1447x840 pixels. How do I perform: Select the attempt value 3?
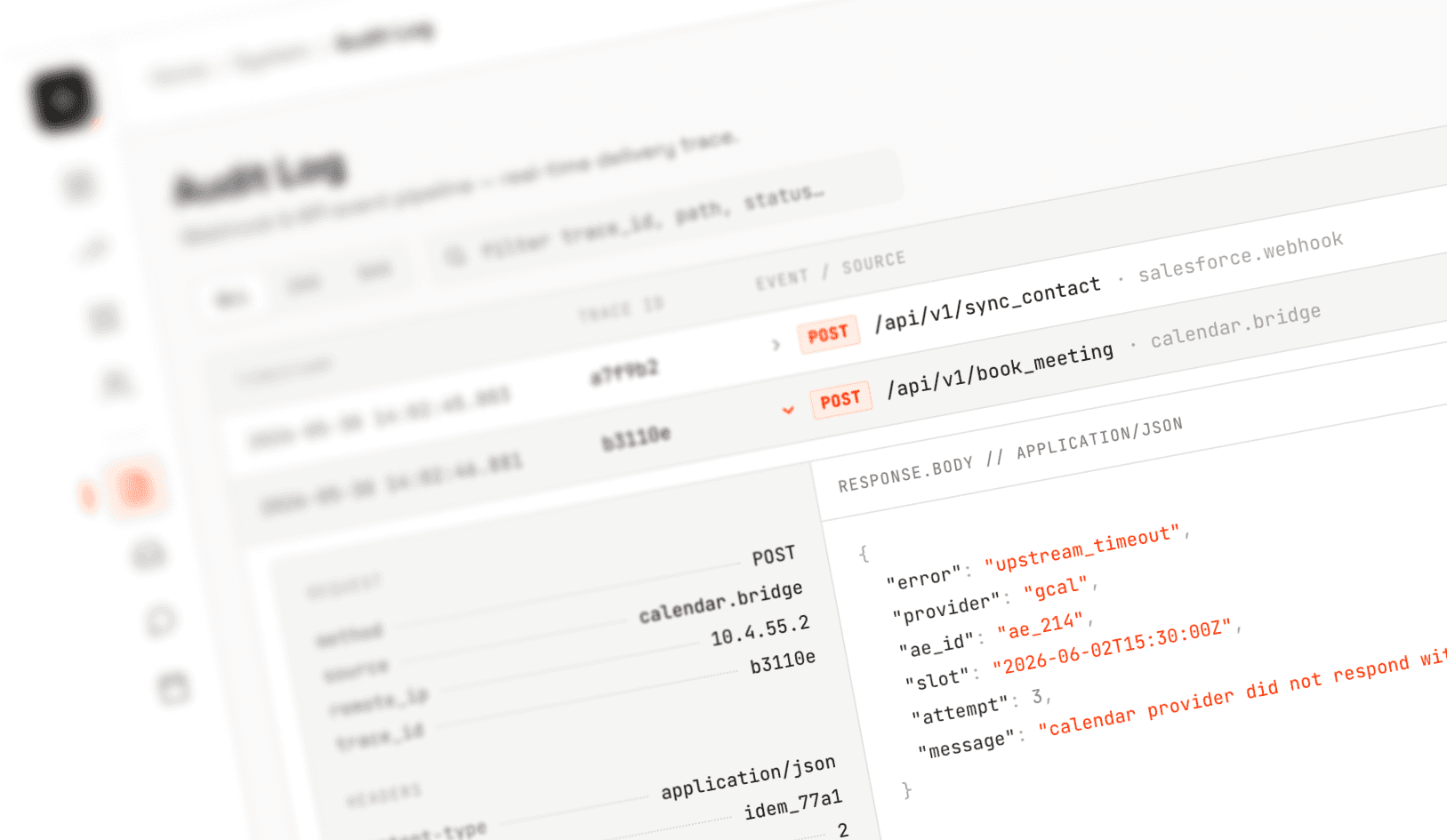tap(1037, 697)
